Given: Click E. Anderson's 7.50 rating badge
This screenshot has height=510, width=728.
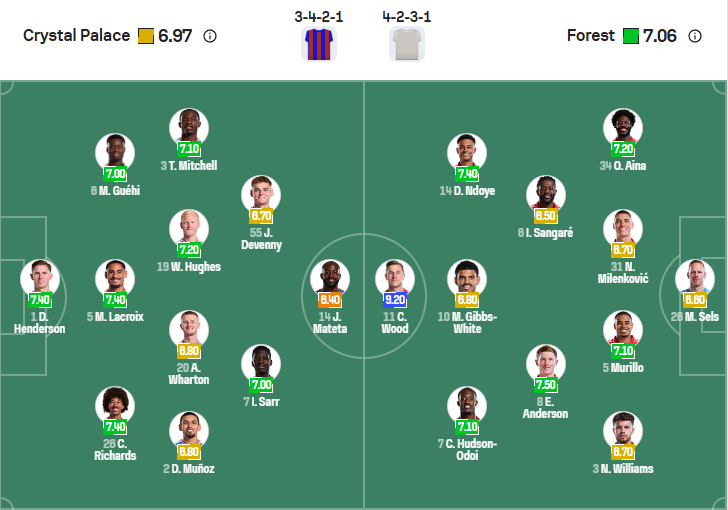Looking at the screenshot, I should 546,385.
